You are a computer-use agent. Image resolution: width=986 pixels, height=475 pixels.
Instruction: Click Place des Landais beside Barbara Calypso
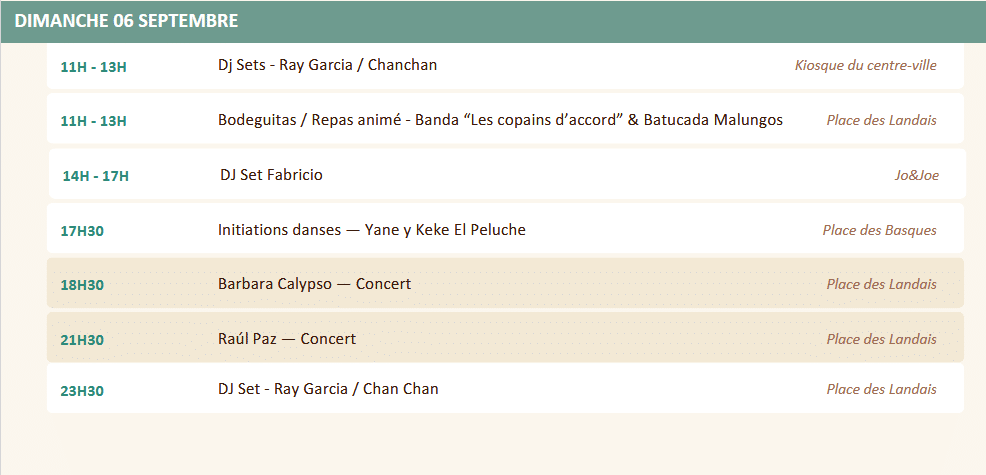tap(881, 284)
